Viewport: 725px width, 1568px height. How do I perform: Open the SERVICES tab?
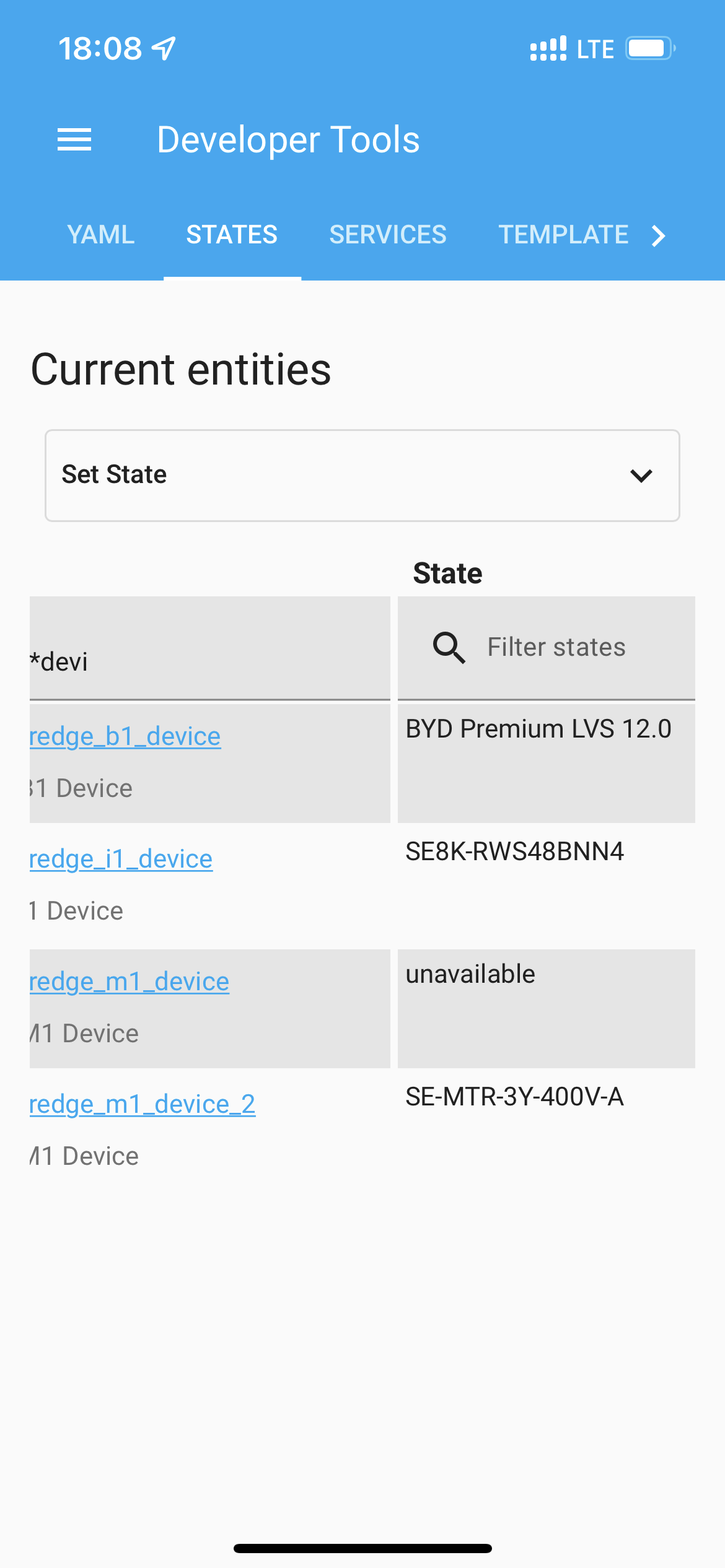click(387, 235)
